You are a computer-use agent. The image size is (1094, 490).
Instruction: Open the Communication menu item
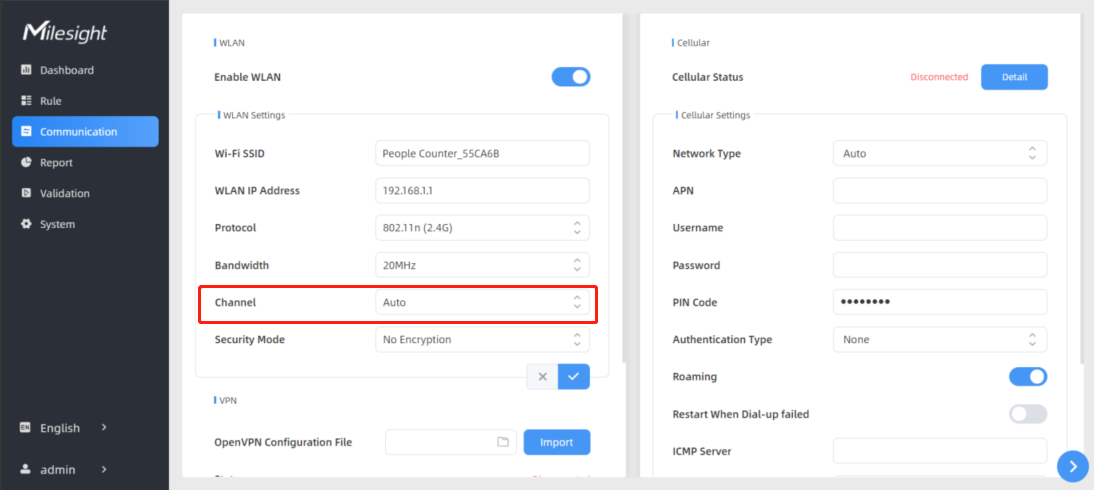tap(85, 132)
